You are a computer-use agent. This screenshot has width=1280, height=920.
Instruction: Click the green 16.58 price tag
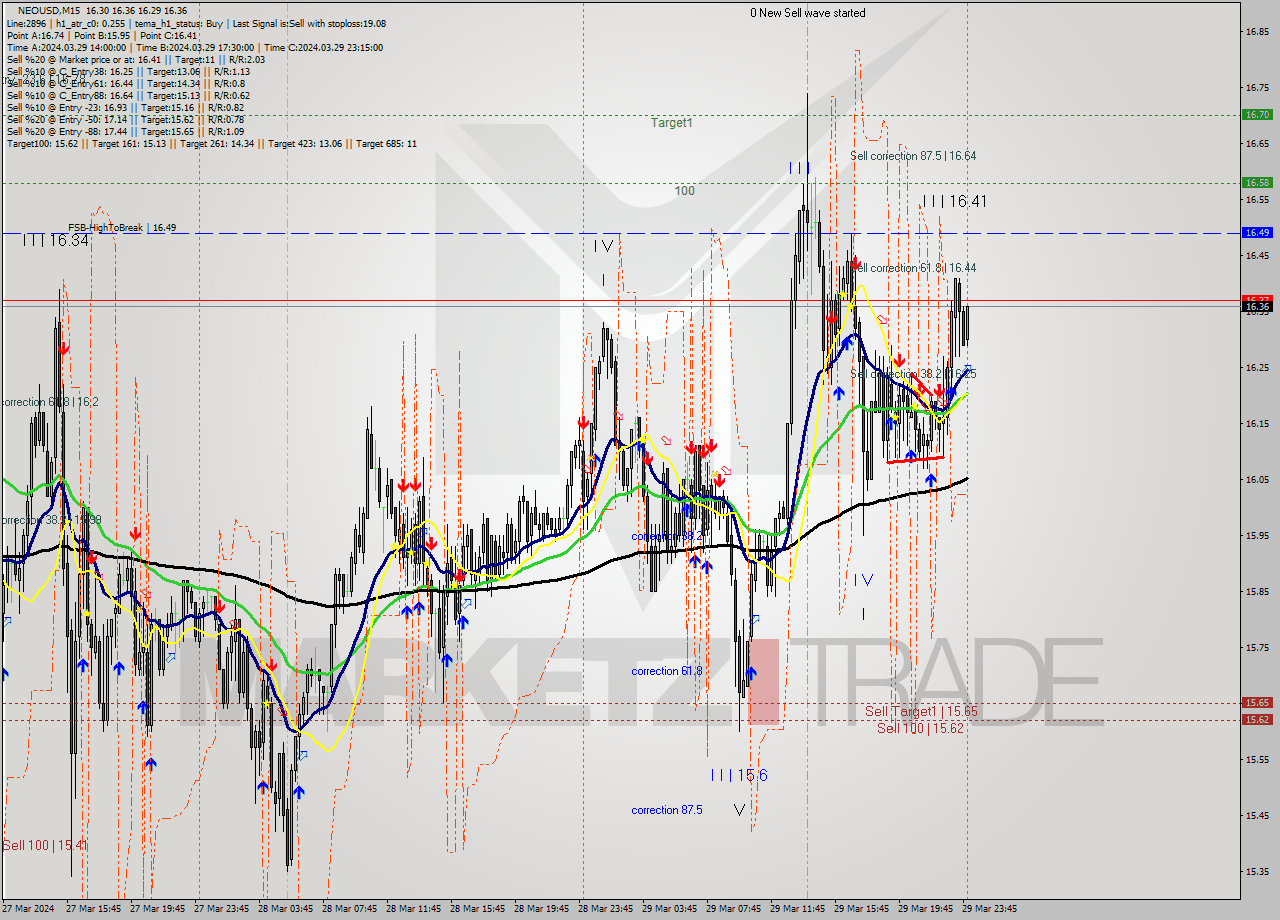(x=1257, y=182)
